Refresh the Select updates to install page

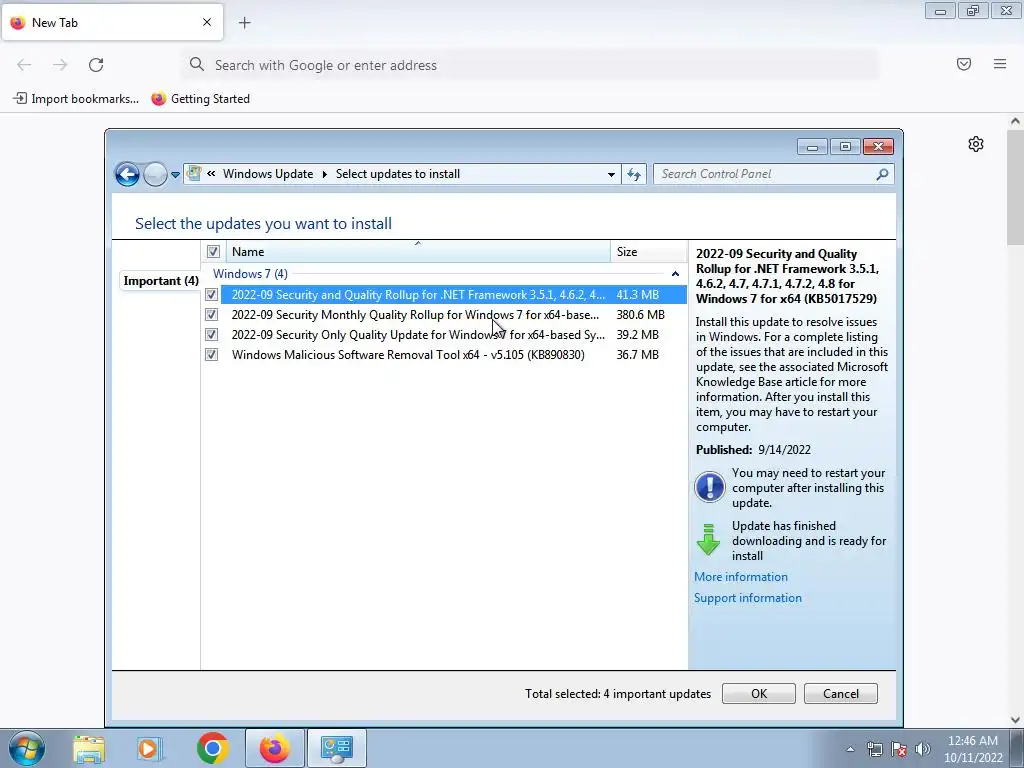pos(634,174)
